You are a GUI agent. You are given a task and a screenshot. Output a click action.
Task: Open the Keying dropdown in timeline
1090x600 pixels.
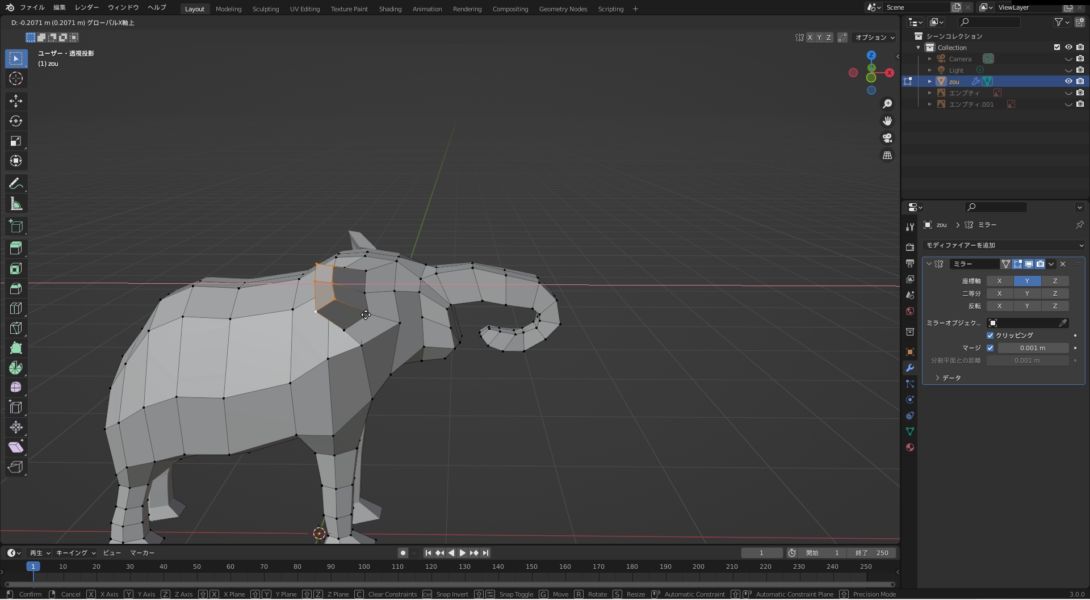point(76,553)
